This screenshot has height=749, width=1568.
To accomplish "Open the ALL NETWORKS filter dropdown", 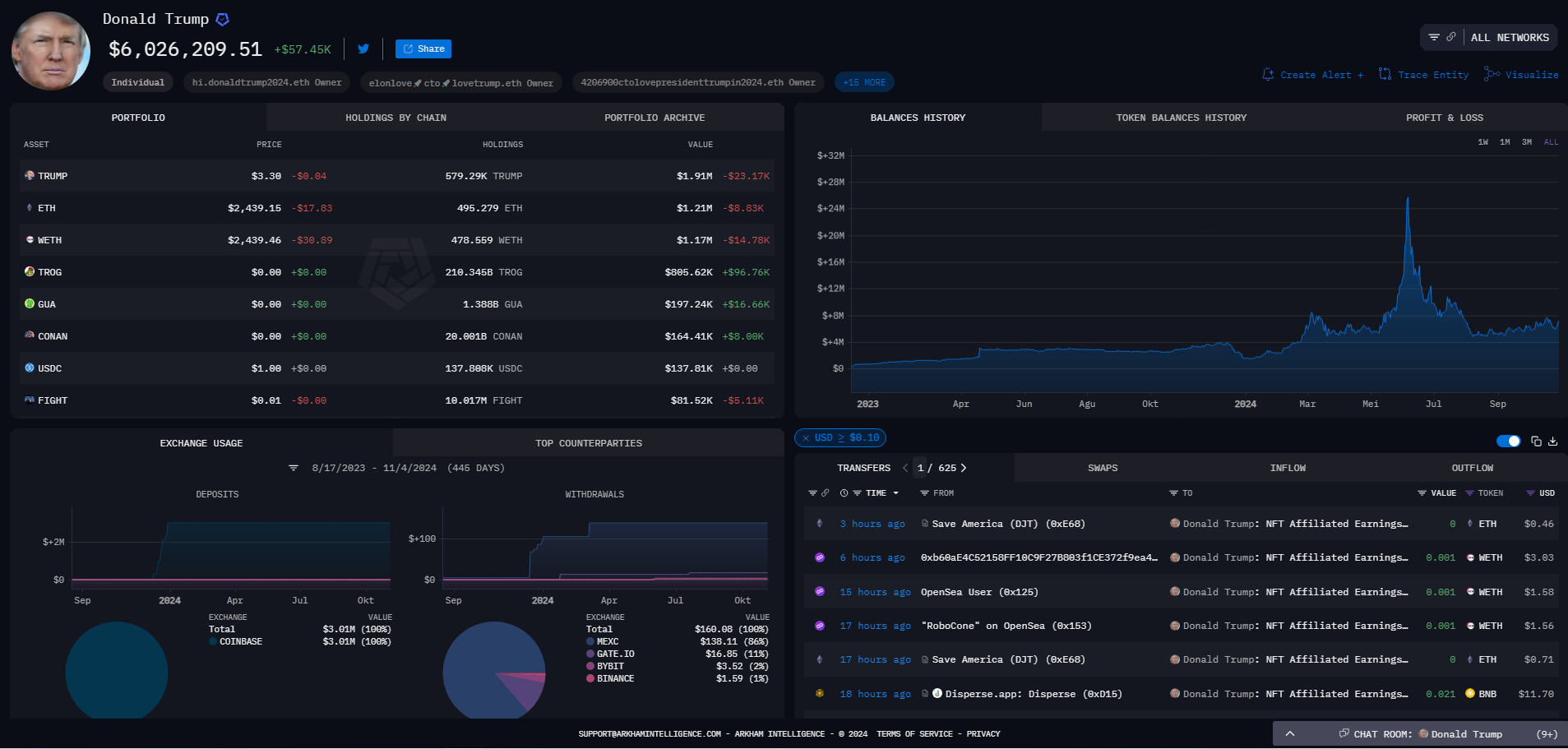I will pos(1488,38).
